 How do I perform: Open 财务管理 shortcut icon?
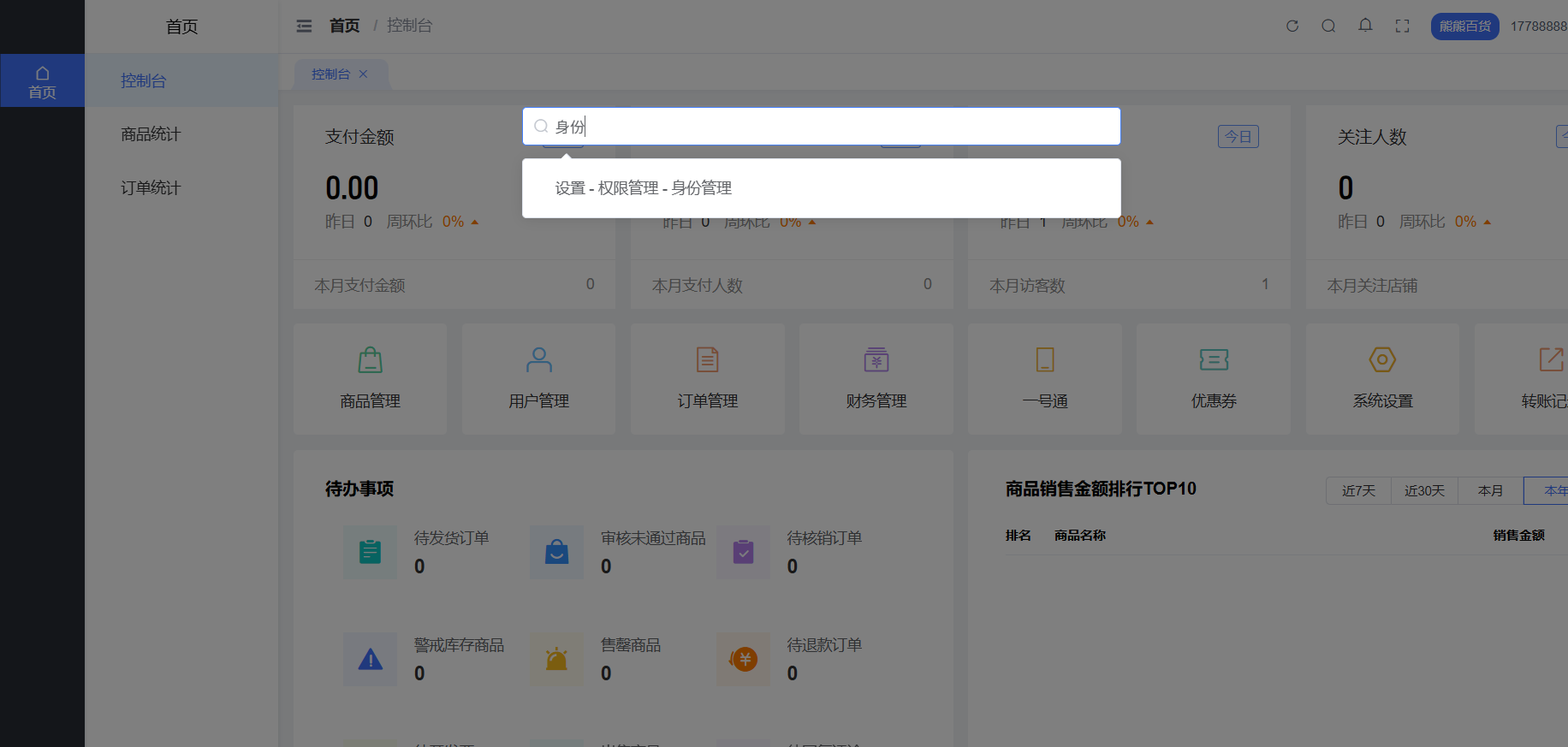tap(876, 360)
